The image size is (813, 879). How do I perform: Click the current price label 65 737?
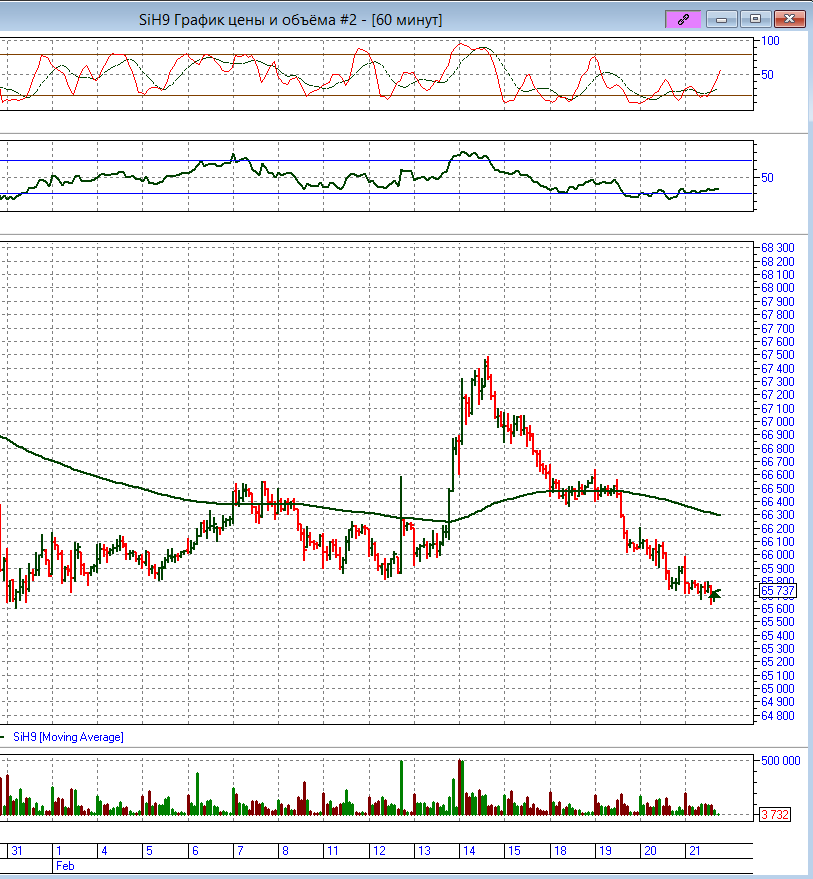778,591
